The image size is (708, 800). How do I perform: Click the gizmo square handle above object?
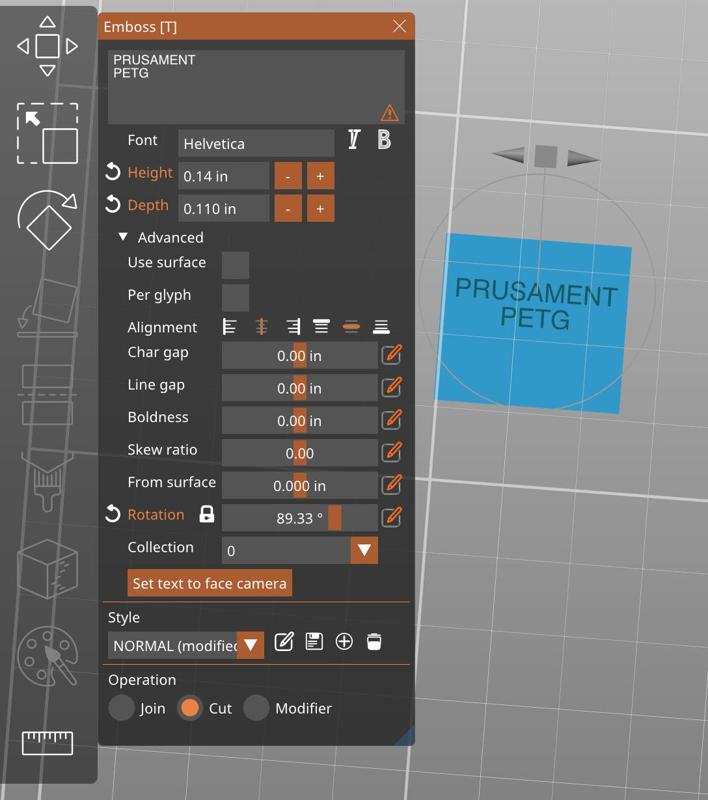point(545,156)
